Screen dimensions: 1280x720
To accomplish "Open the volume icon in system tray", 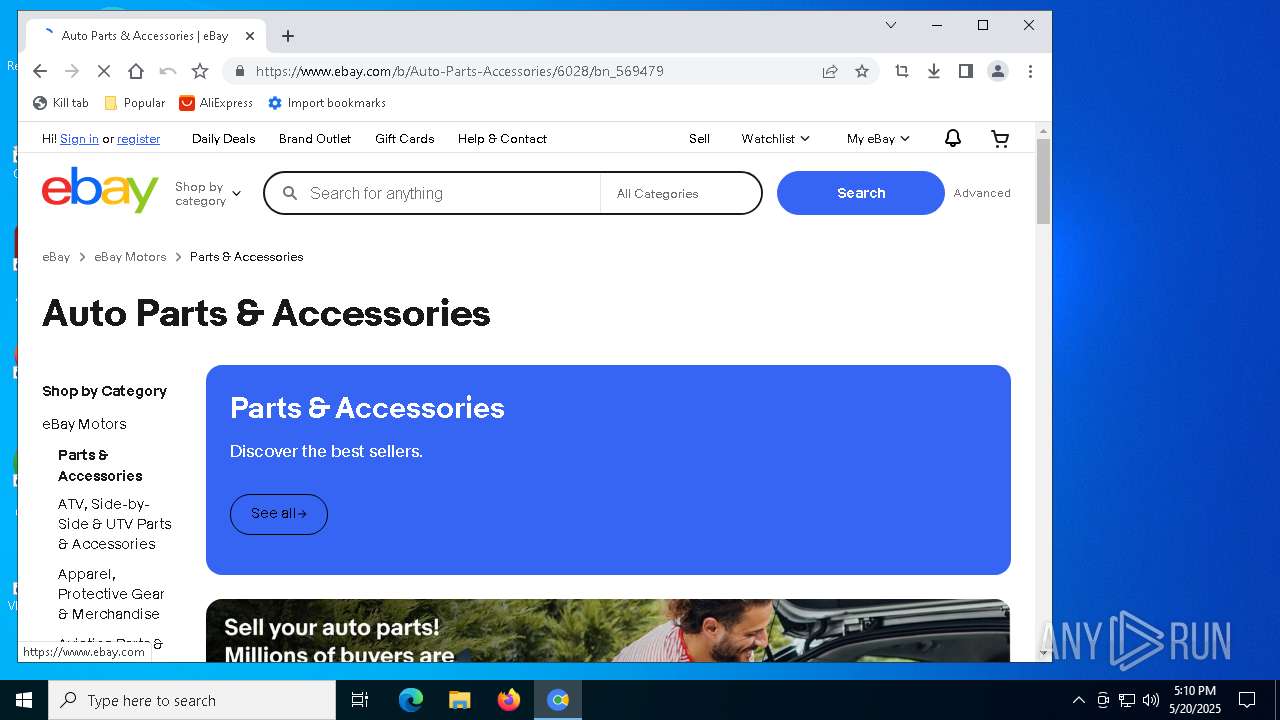I will point(1151,700).
